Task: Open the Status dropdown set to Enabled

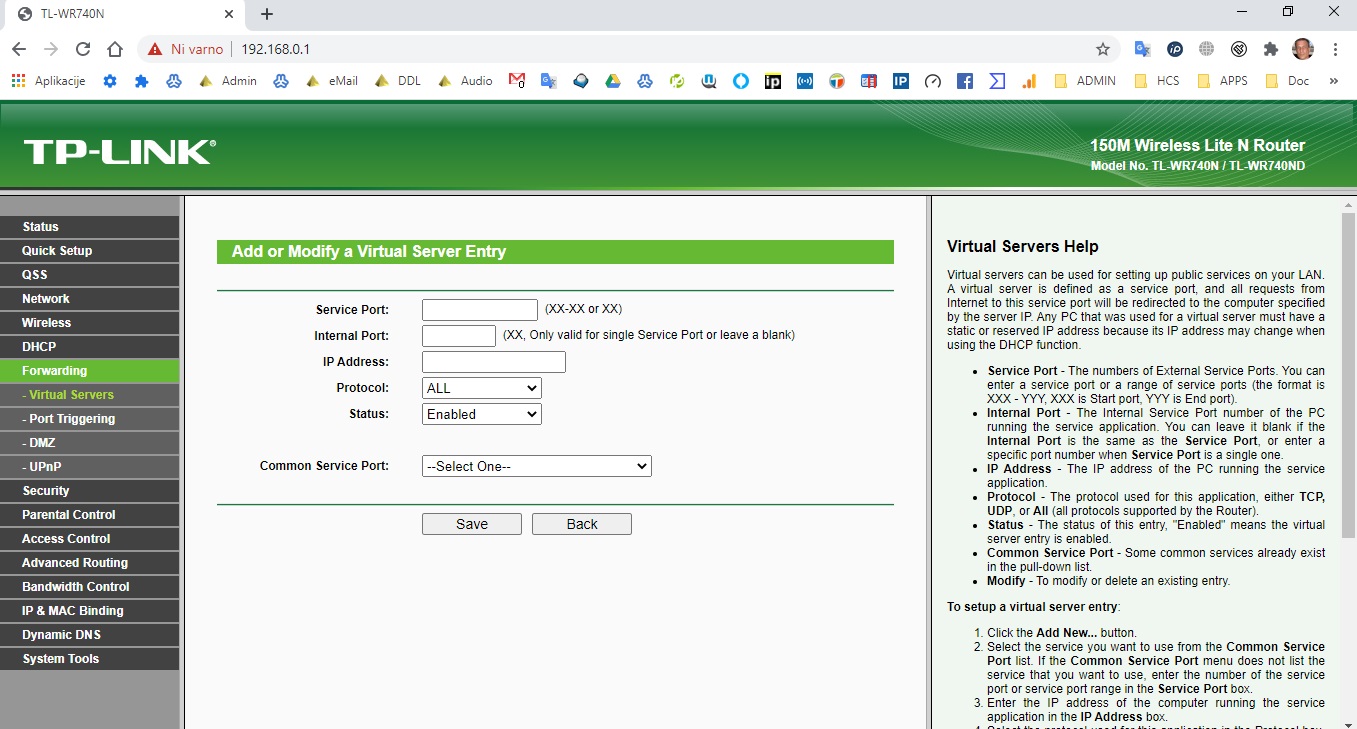Action: (482, 414)
